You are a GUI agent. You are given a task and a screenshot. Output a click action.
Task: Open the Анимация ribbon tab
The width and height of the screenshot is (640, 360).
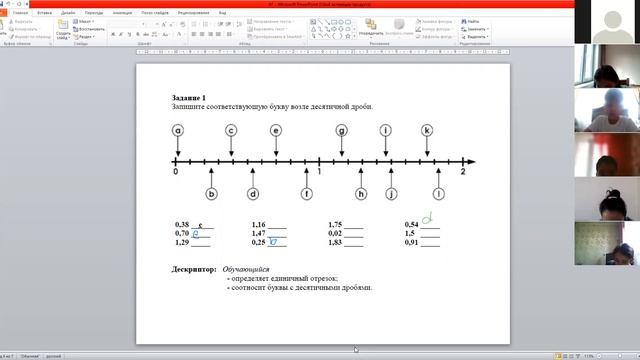click(x=122, y=13)
